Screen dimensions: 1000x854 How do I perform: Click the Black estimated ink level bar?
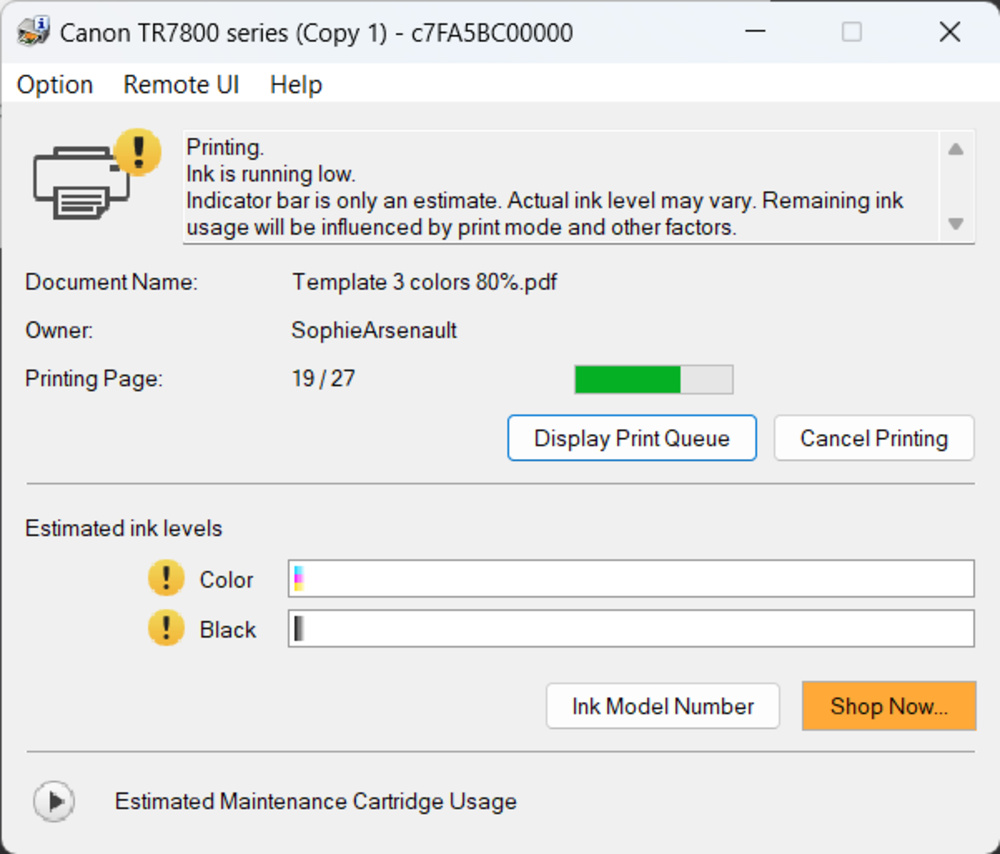[630, 629]
